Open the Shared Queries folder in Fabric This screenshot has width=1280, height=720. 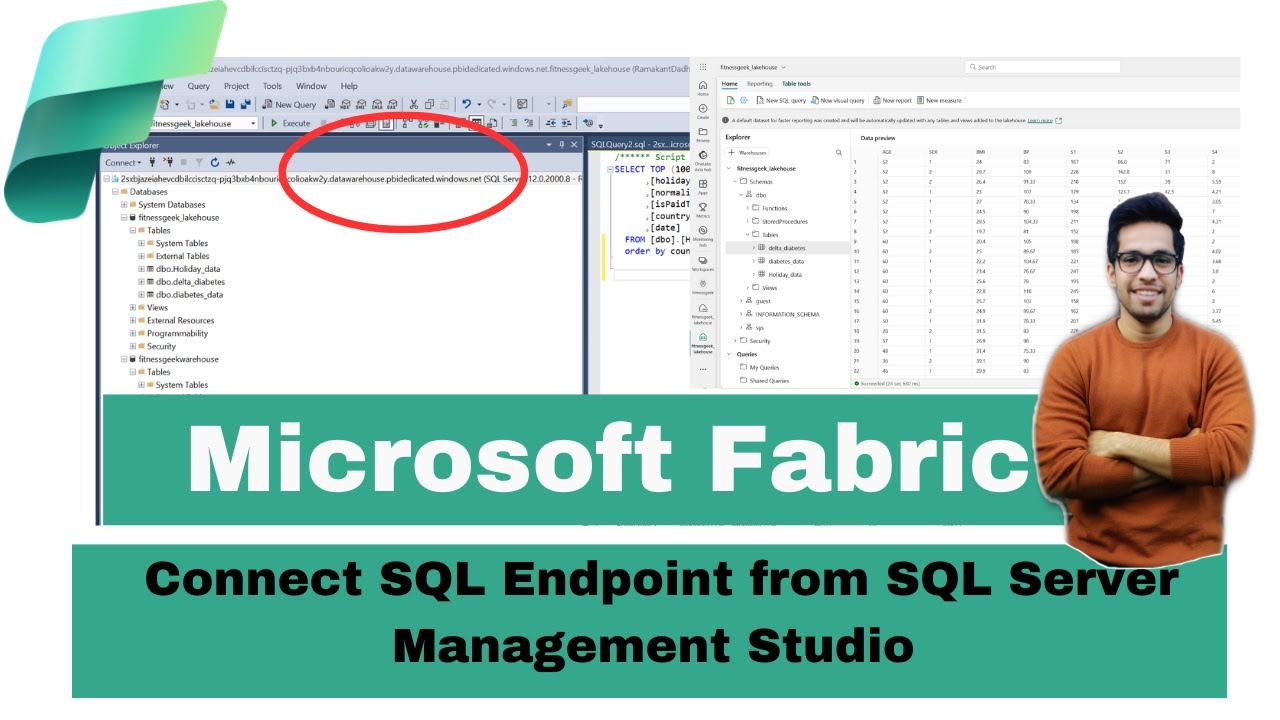click(x=764, y=380)
